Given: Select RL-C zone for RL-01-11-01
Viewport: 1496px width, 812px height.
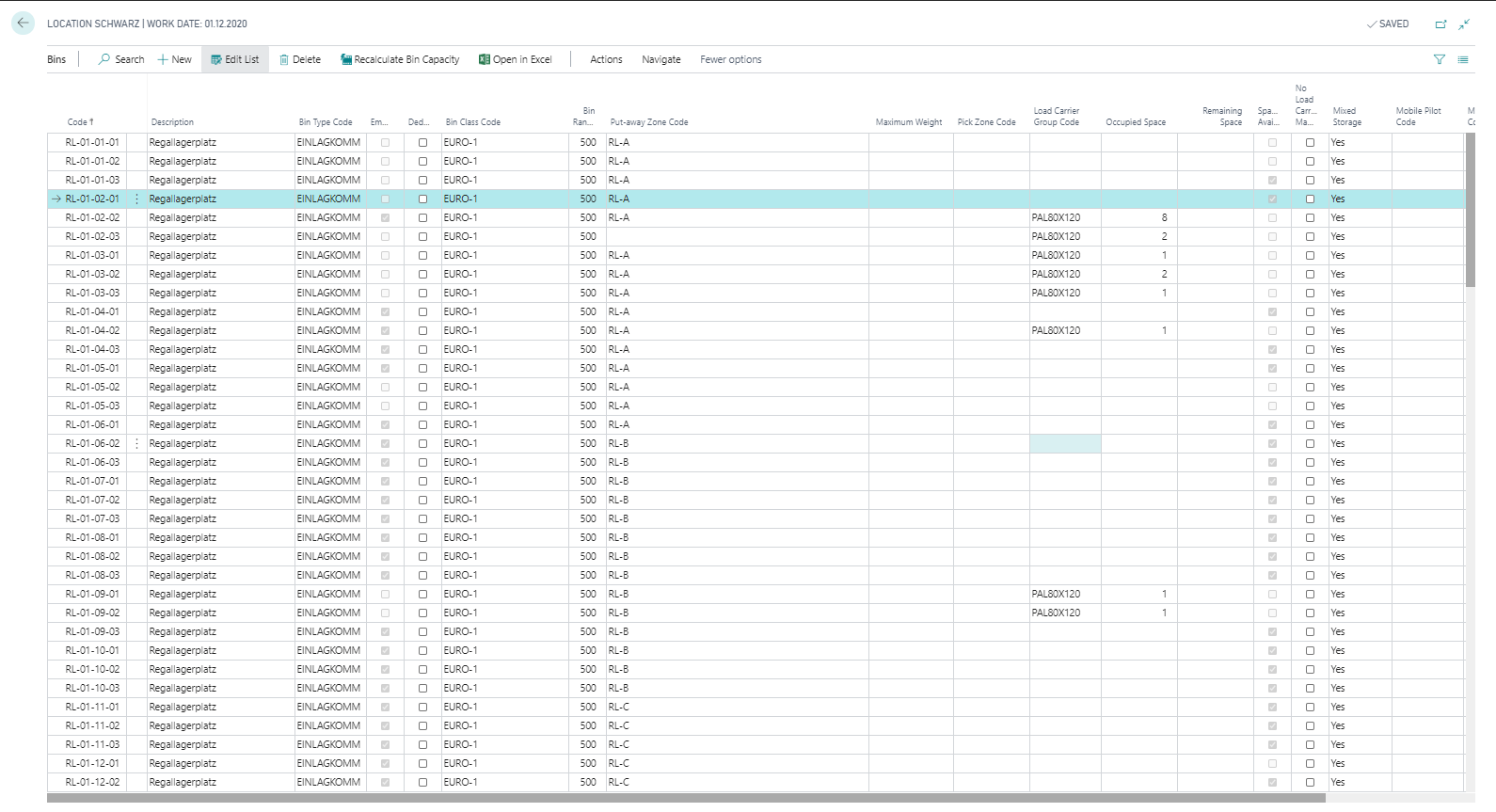Looking at the screenshot, I should coord(618,707).
